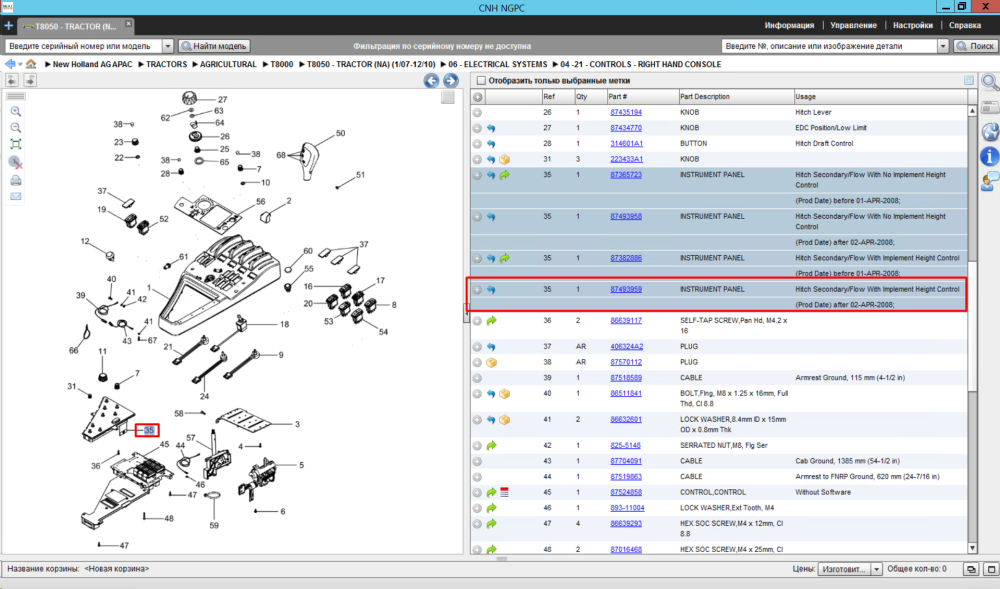Viewport: 1000px width, 589px height.
Task: Open the previous assembly with the left-arrow page icon
Action: pyautogui.click(x=12, y=80)
